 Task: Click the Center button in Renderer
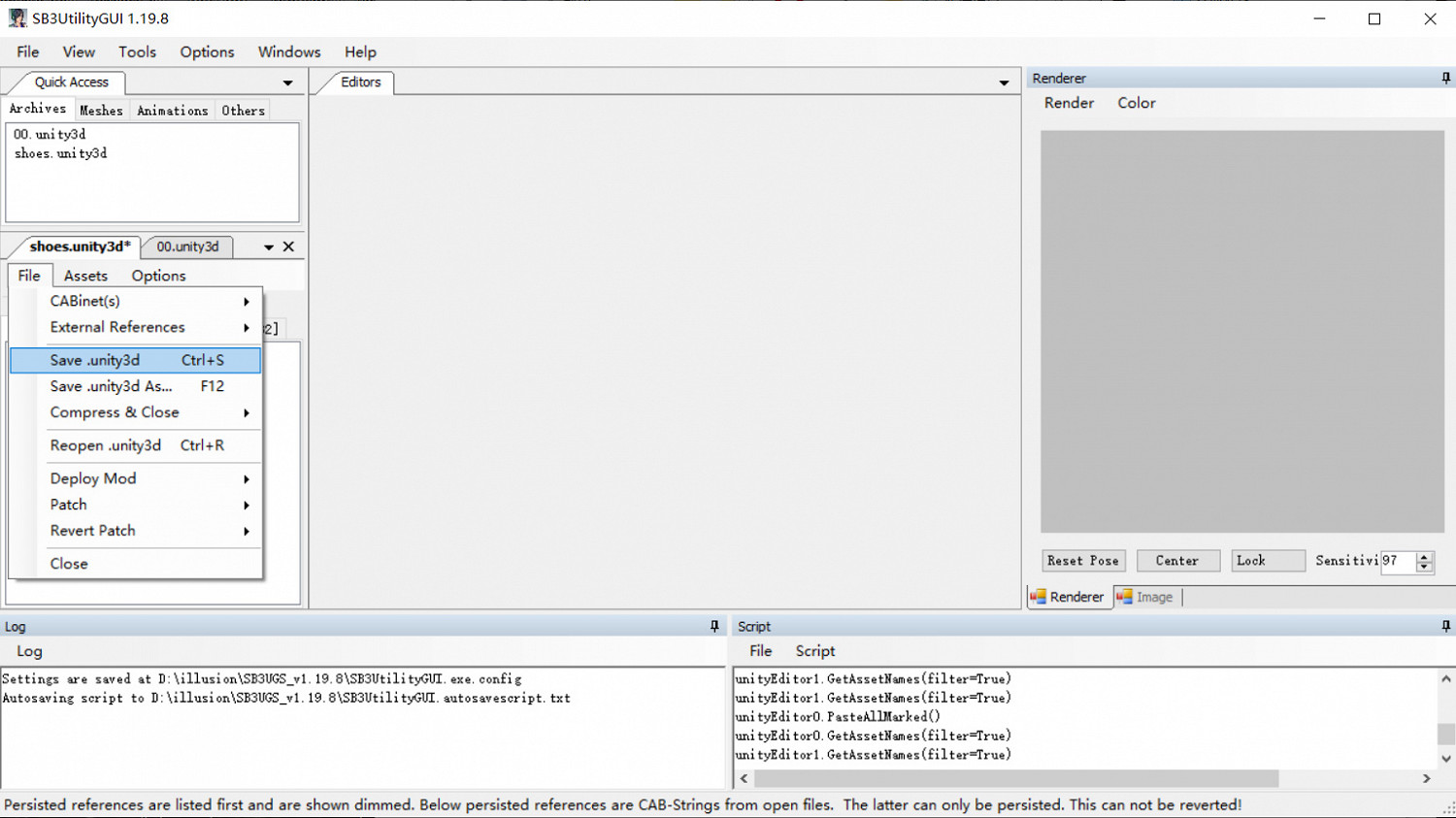pyautogui.click(x=1176, y=561)
